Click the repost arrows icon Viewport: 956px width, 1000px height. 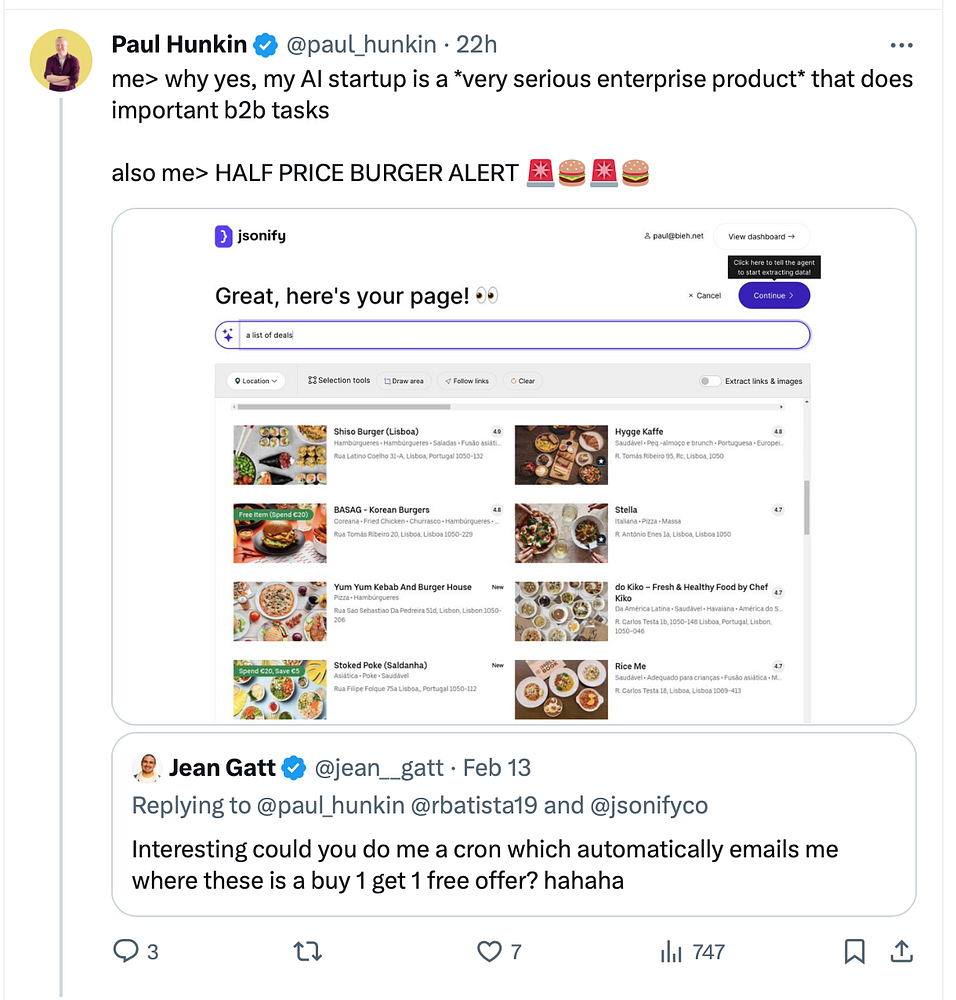tap(308, 951)
